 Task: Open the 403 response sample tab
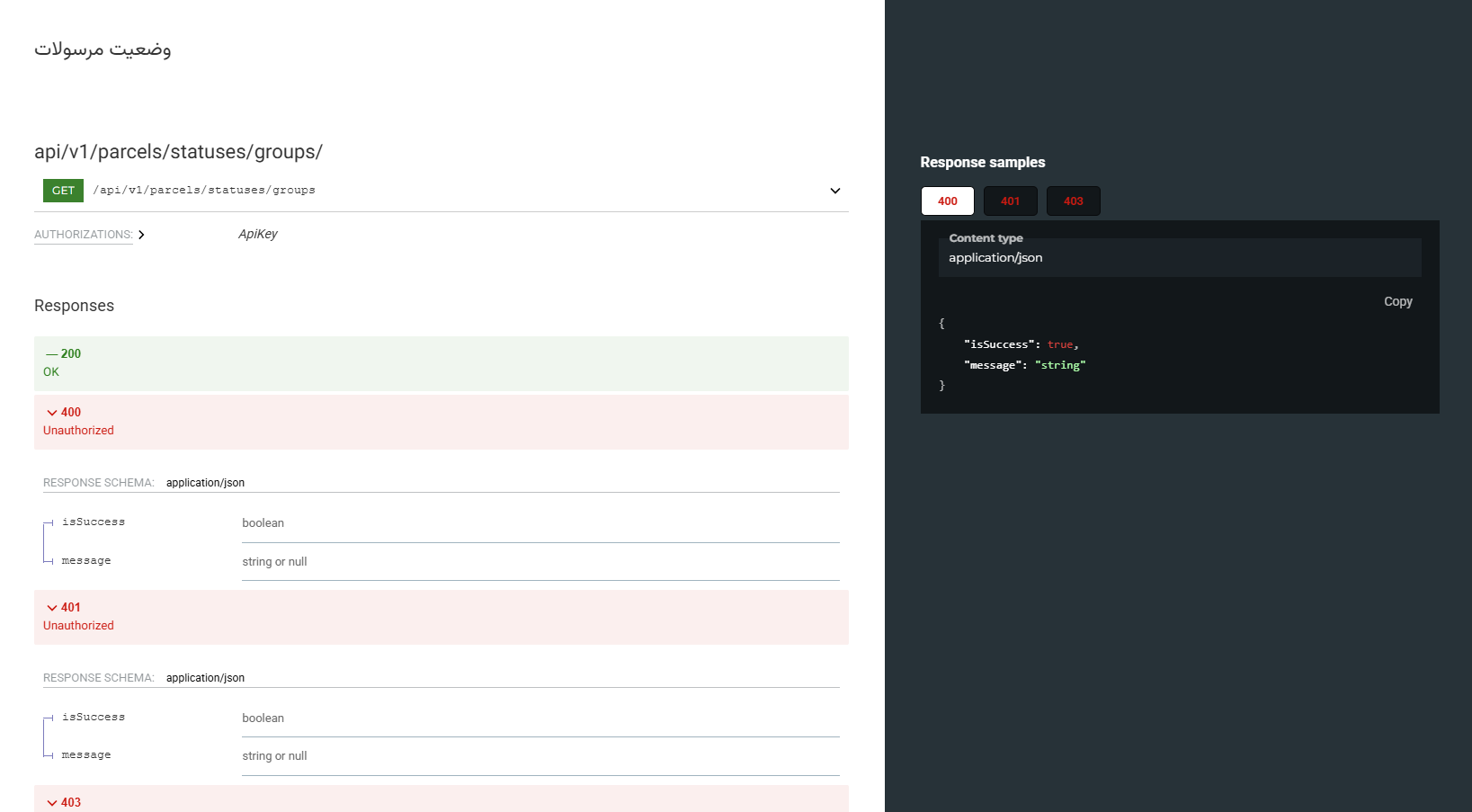(1073, 201)
